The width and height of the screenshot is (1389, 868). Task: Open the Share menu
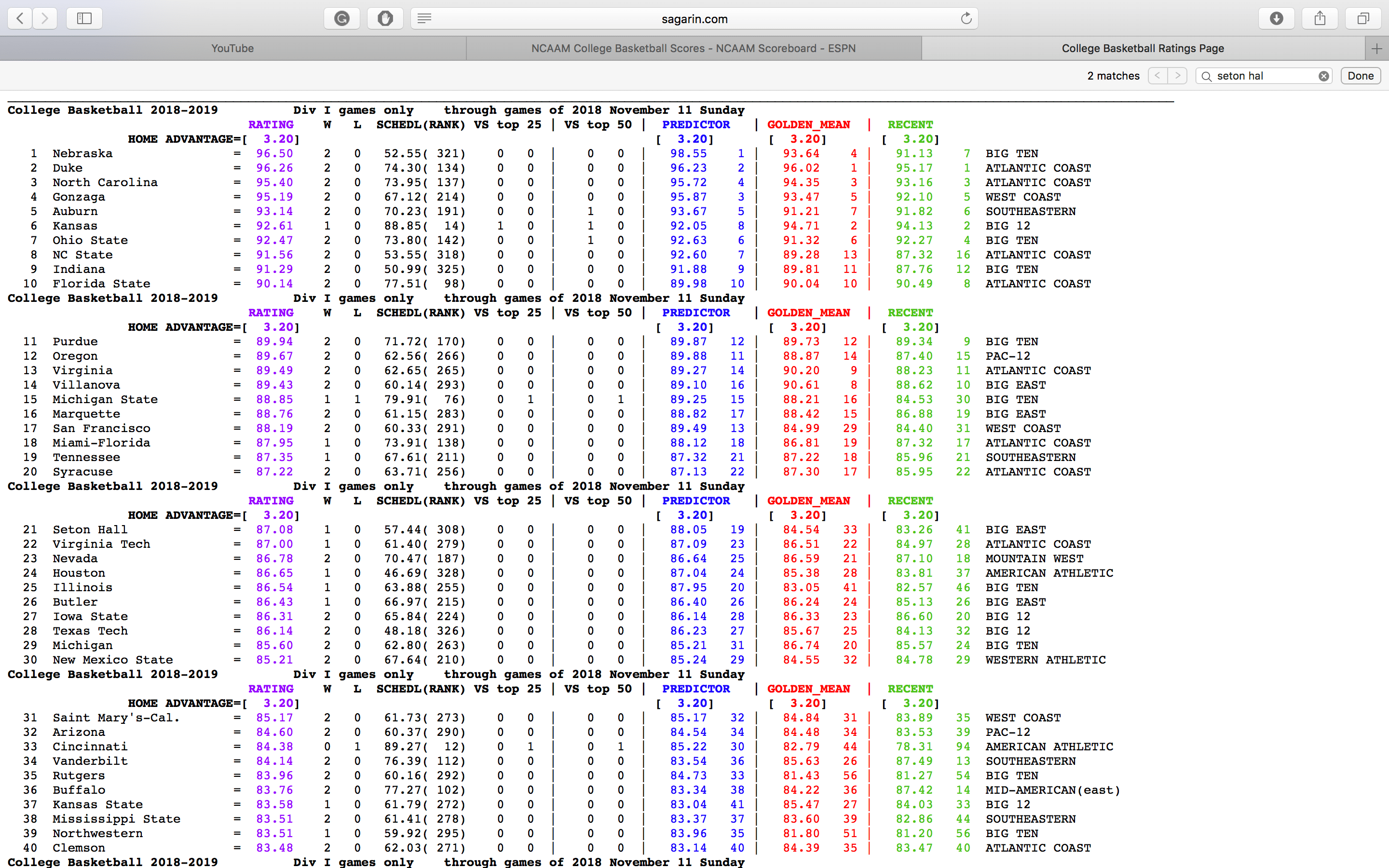click(1320, 18)
